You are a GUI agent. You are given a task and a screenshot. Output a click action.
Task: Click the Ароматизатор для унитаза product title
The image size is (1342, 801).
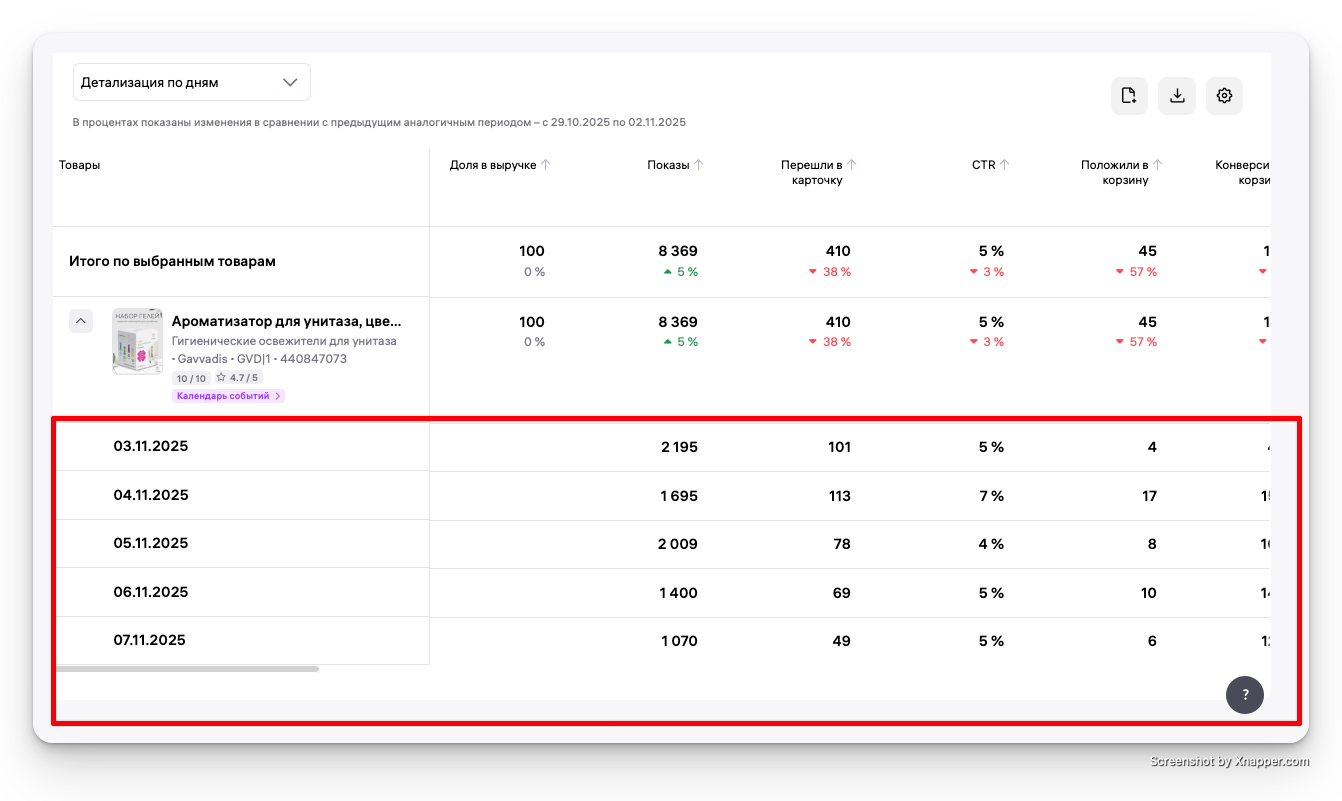(x=286, y=322)
